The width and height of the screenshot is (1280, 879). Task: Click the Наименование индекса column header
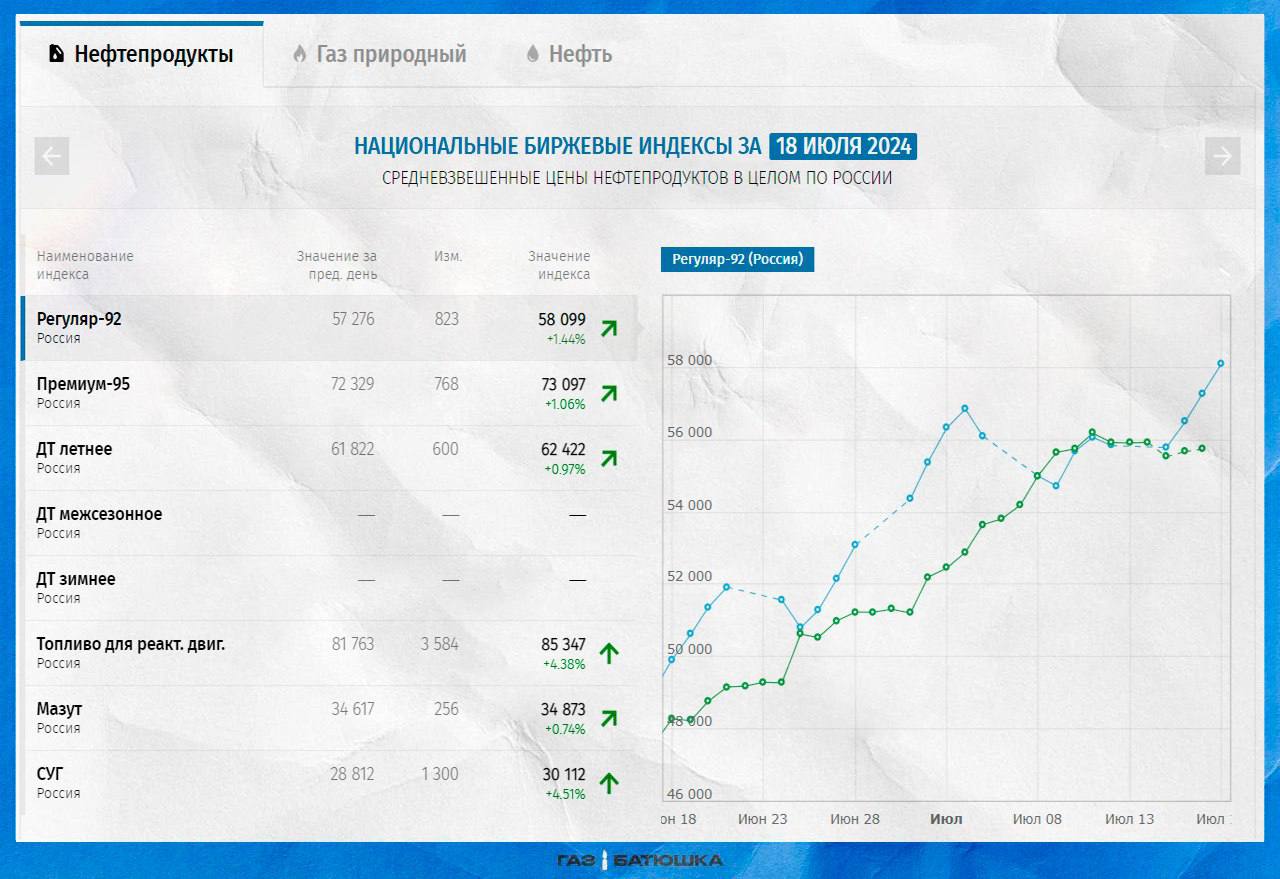click(x=85, y=265)
